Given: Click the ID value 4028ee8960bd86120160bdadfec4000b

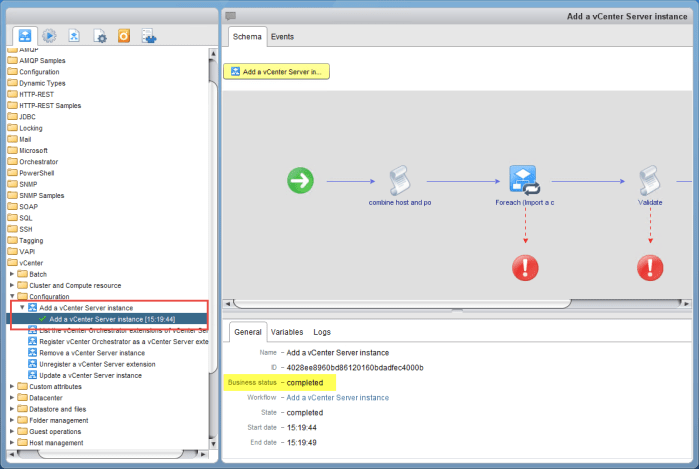Looking at the screenshot, I should click(x=355, y=368).
